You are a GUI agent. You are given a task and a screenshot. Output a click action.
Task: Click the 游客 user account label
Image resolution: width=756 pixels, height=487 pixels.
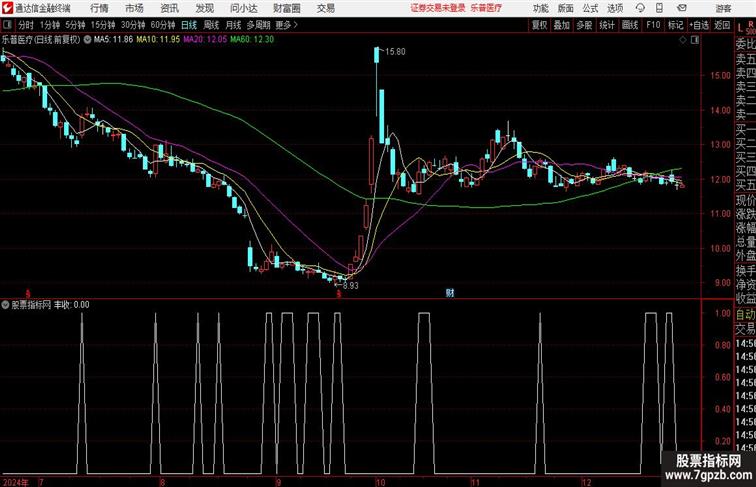point(723,8)
